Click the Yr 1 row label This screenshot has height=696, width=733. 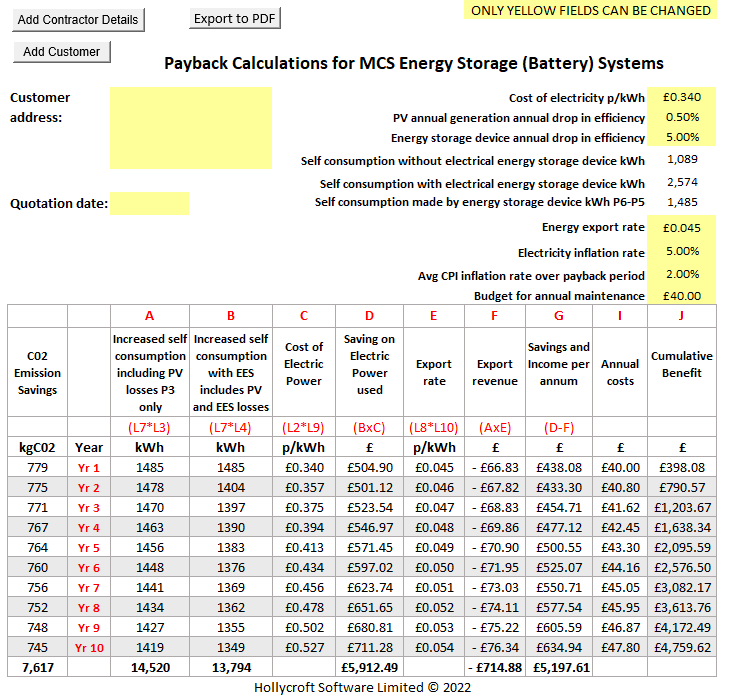(x=89, y=468)
